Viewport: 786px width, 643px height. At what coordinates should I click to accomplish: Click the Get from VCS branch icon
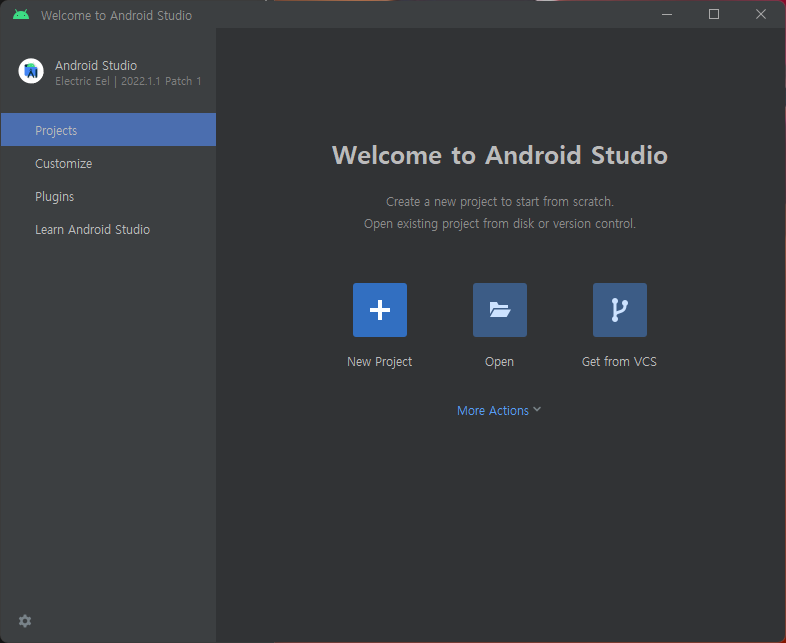[x=620, y=310]
